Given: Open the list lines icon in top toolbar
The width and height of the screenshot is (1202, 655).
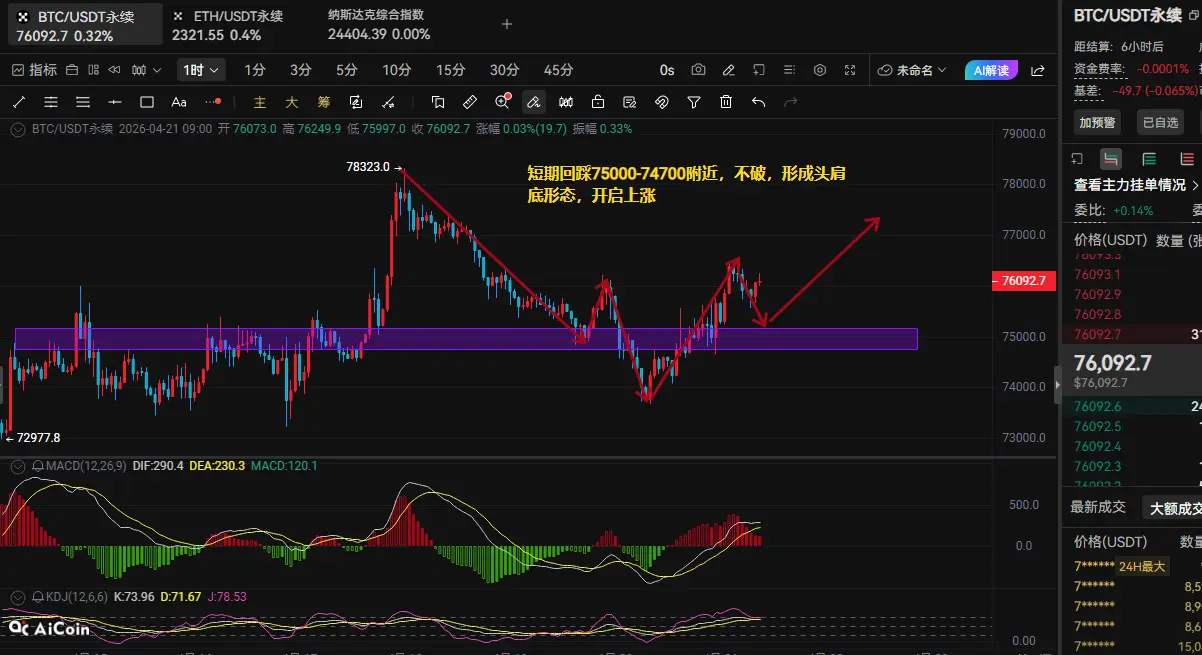Looking at the screenshot, I should point(789,70).
